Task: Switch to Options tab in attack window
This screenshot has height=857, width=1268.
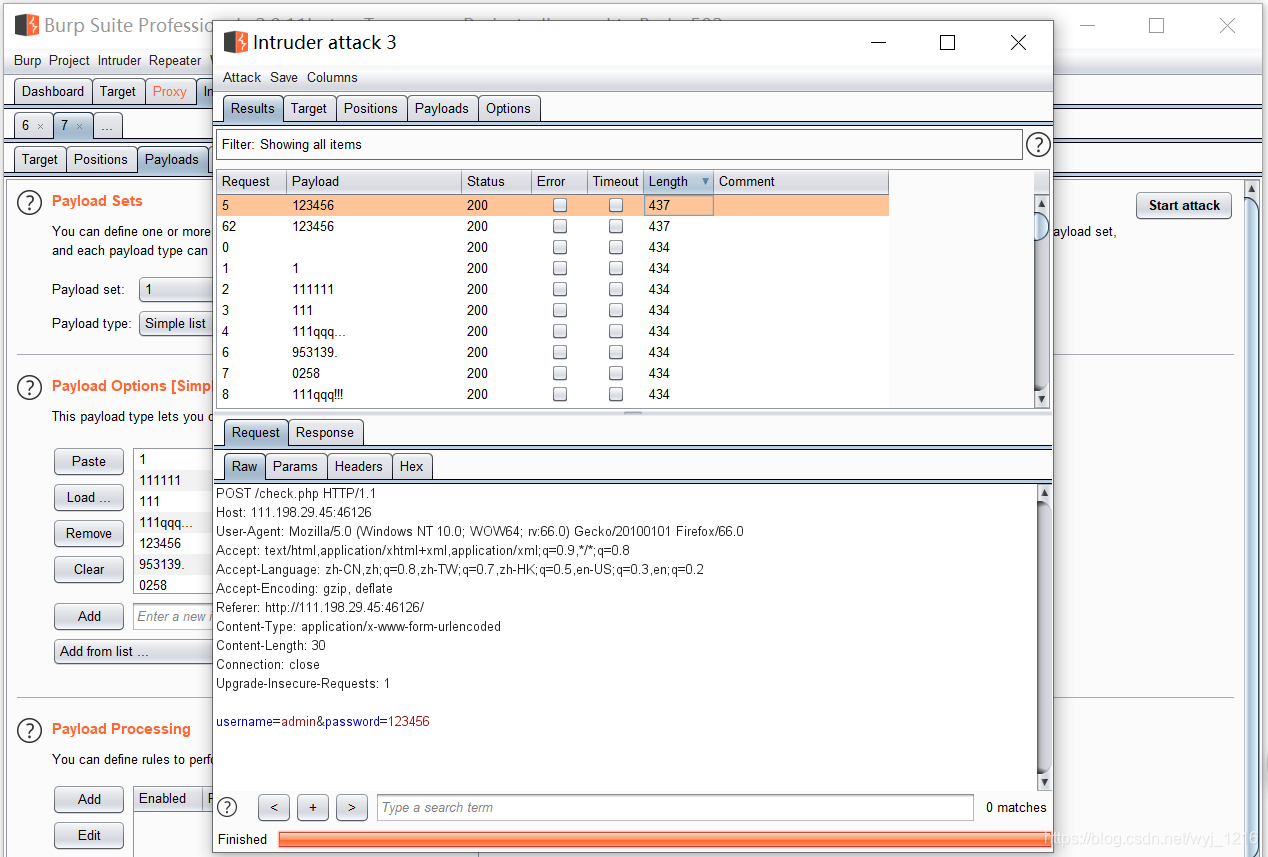Action: point(509,108)
